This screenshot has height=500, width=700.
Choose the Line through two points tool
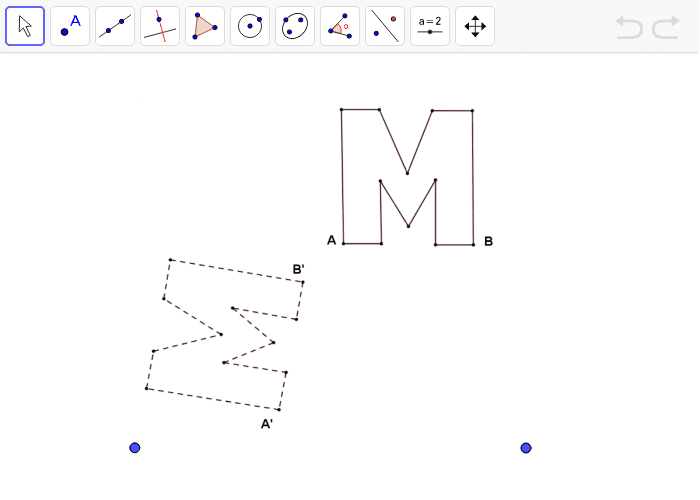pos(115,26)
